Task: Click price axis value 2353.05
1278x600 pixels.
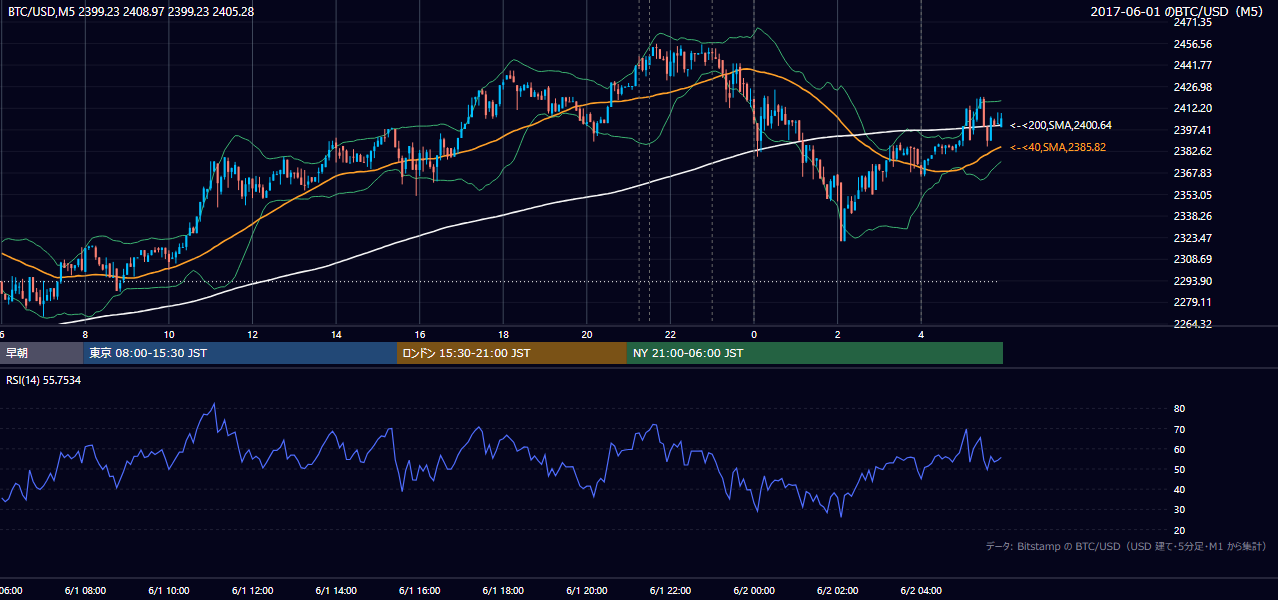Action: coord(1193,195)
